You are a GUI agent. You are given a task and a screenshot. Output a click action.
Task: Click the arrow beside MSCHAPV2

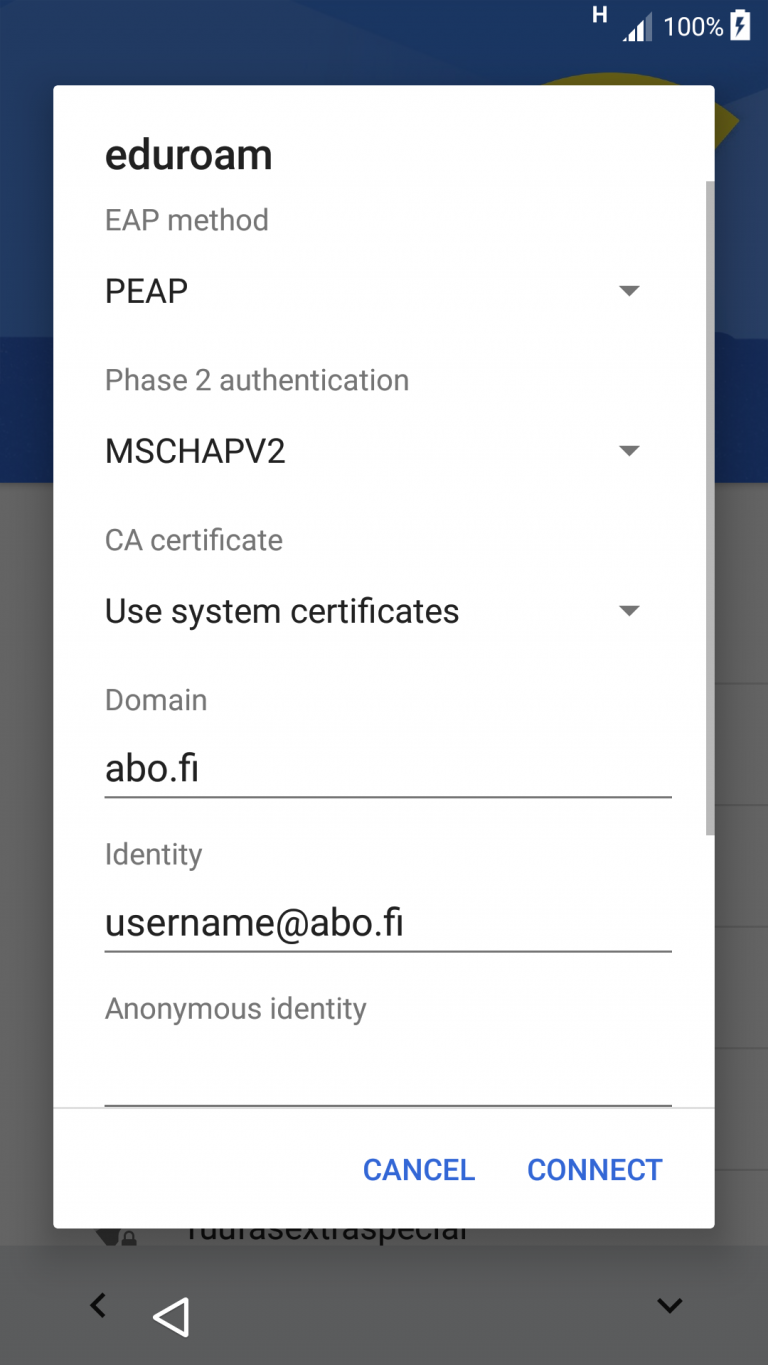629,451
